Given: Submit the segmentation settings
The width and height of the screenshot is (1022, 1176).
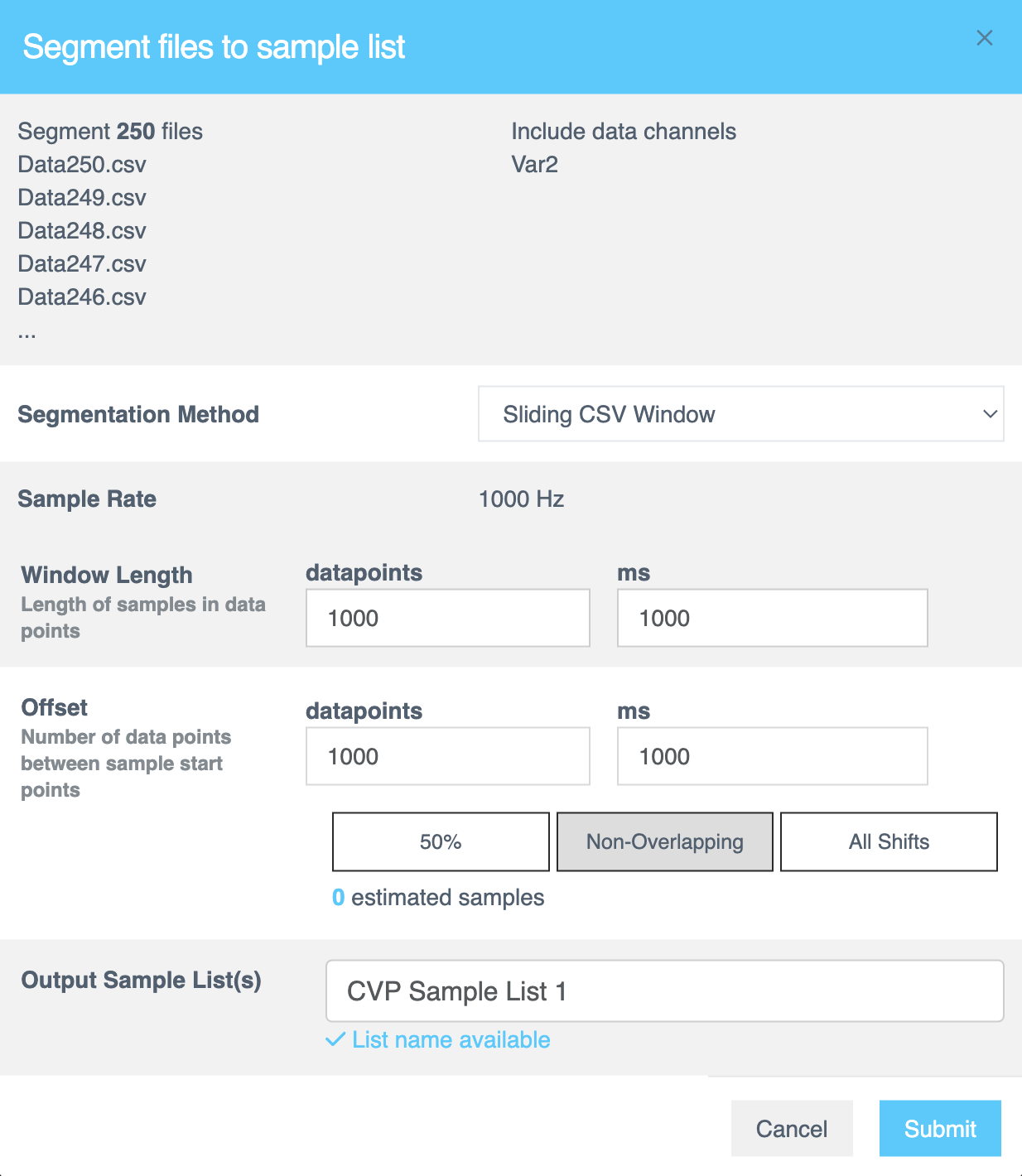Looking at the screenshot, I should (940, 1128).
